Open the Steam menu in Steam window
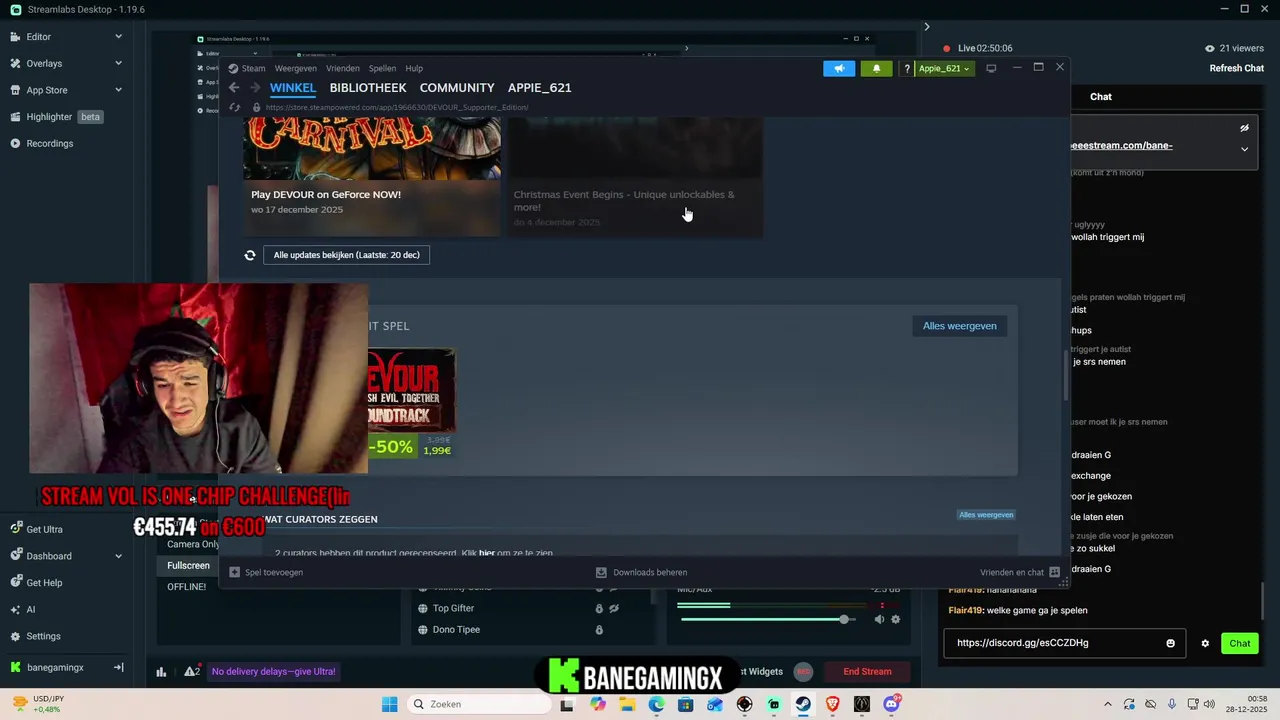This screenshot has width=1280, height=720. (253, 68)
